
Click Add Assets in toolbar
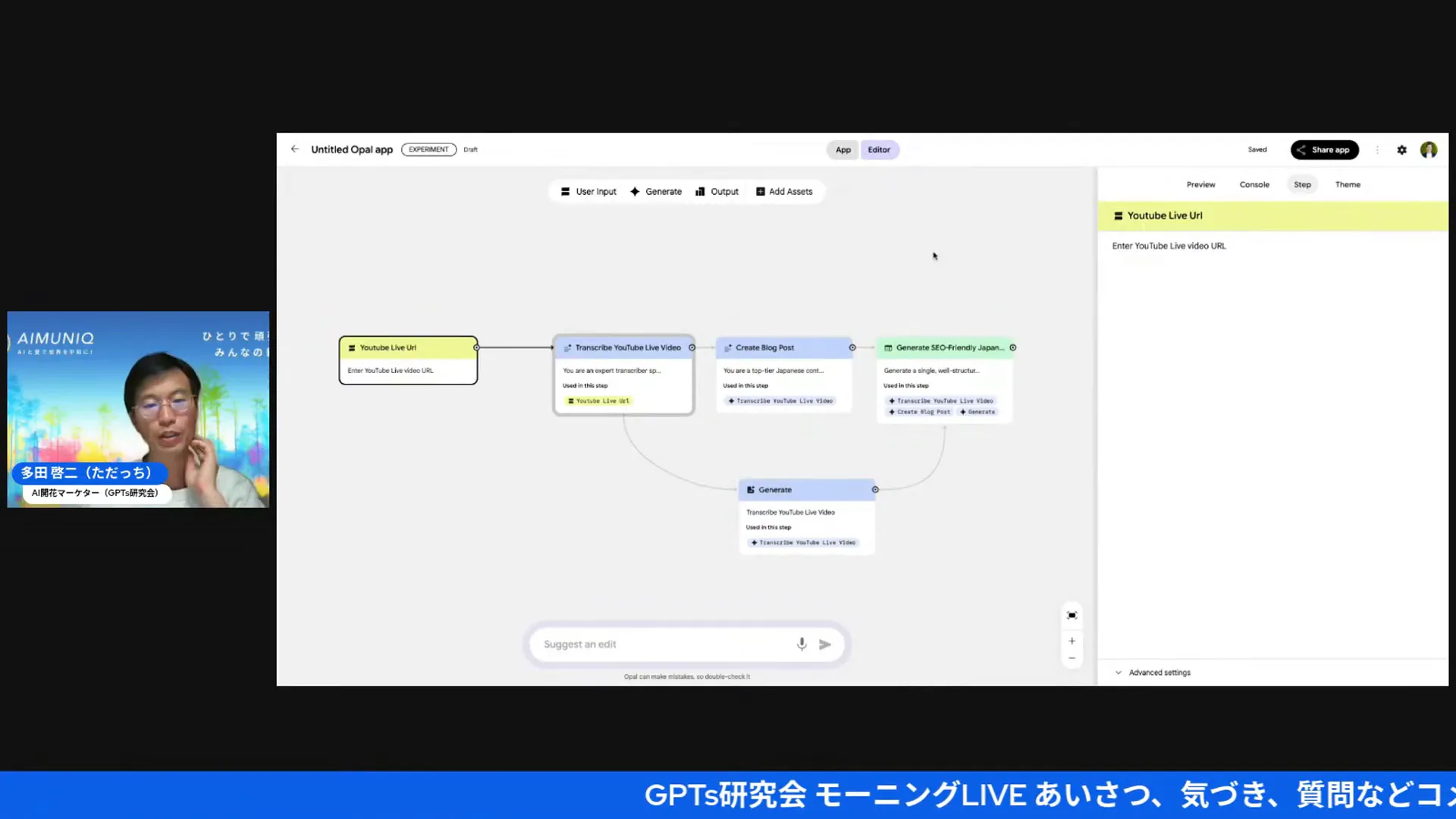(784, 192)
